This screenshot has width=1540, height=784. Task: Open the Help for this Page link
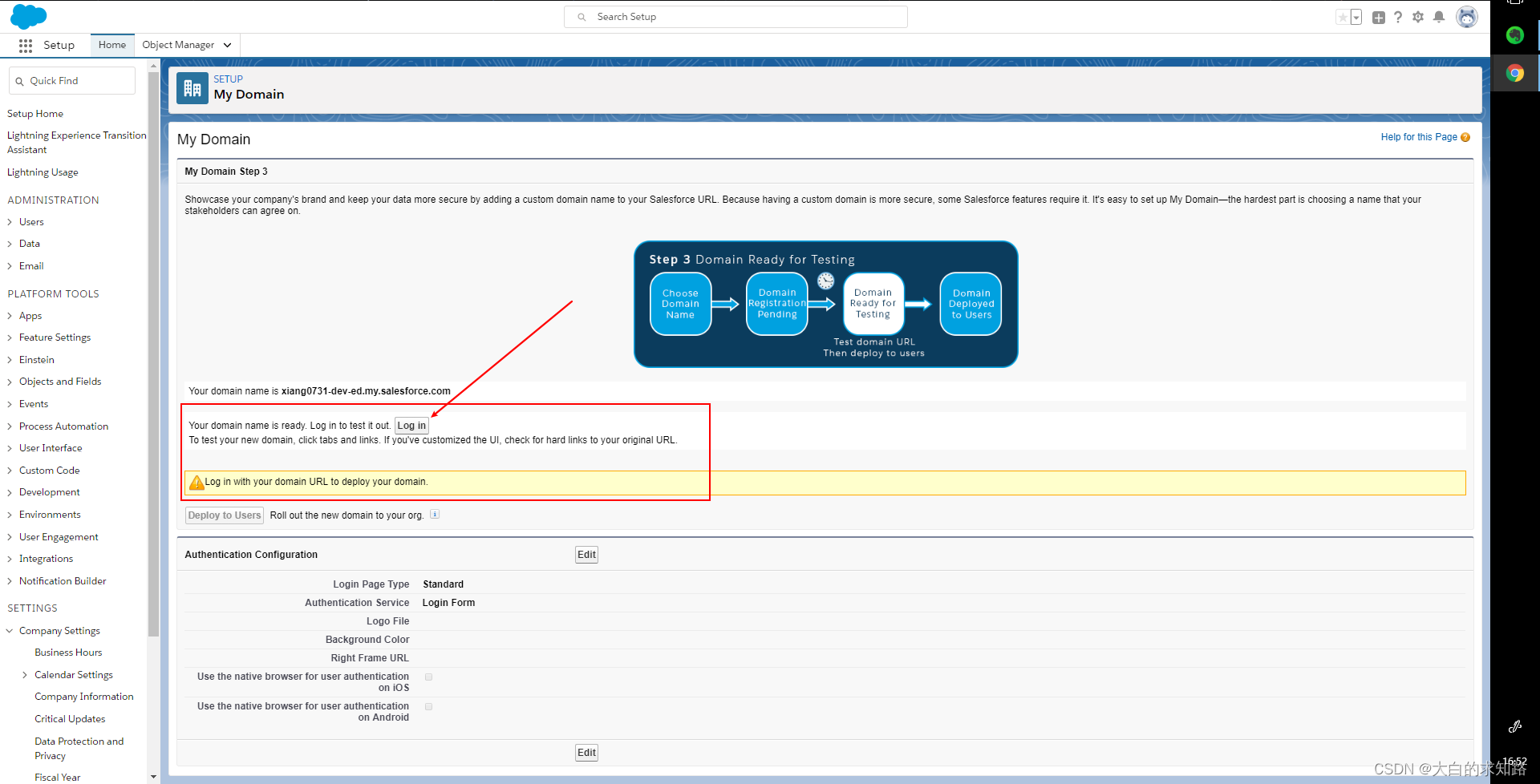[x=1418, y=136]
